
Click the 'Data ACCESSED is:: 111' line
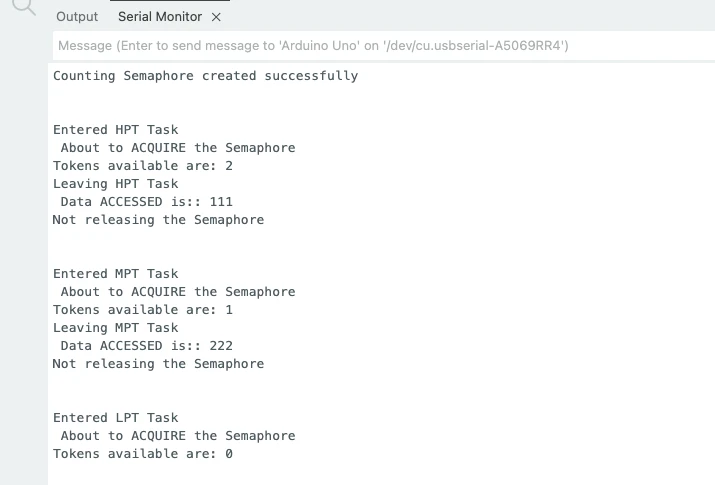(146, 202)
